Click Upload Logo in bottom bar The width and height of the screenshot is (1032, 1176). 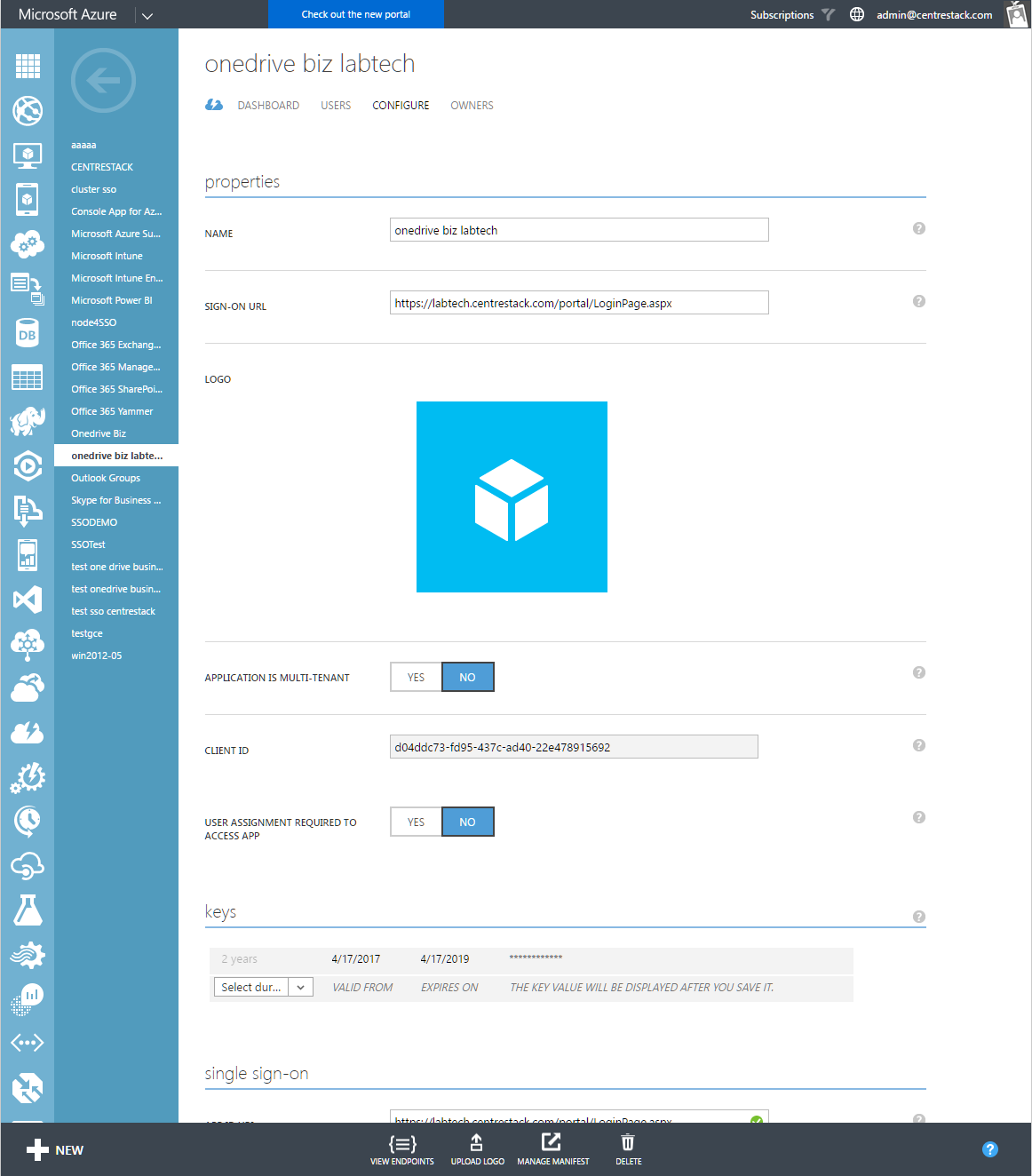click(477, 1149)
